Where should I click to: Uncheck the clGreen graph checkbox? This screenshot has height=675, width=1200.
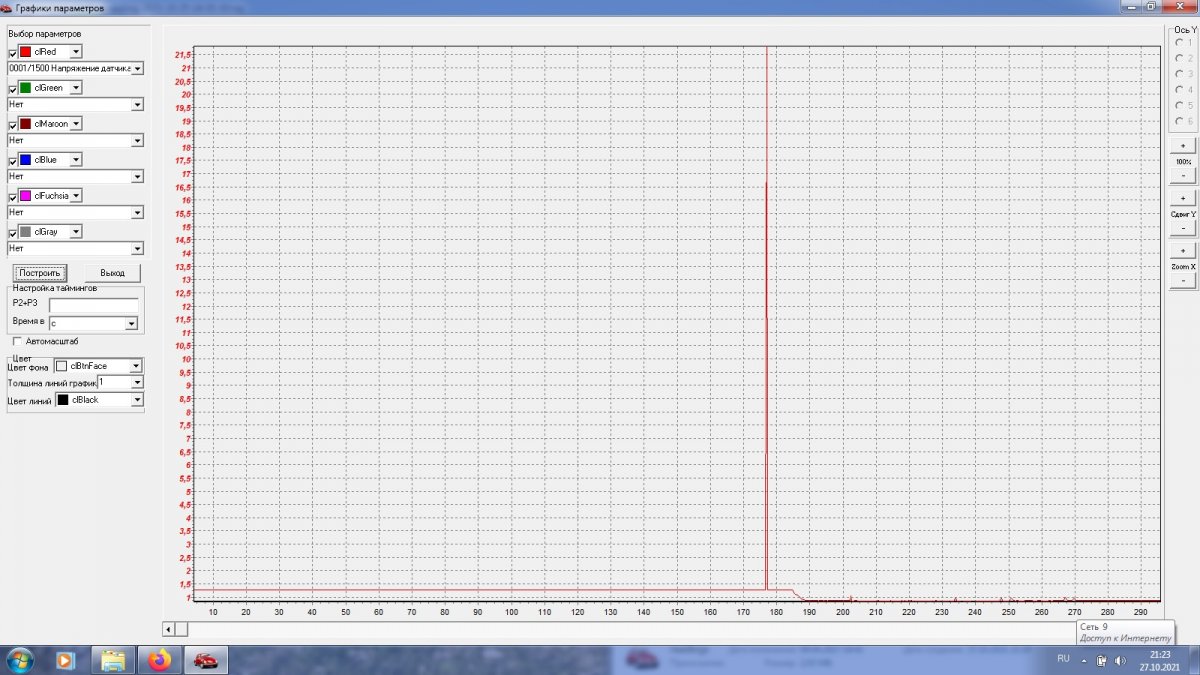pos(13,89)
